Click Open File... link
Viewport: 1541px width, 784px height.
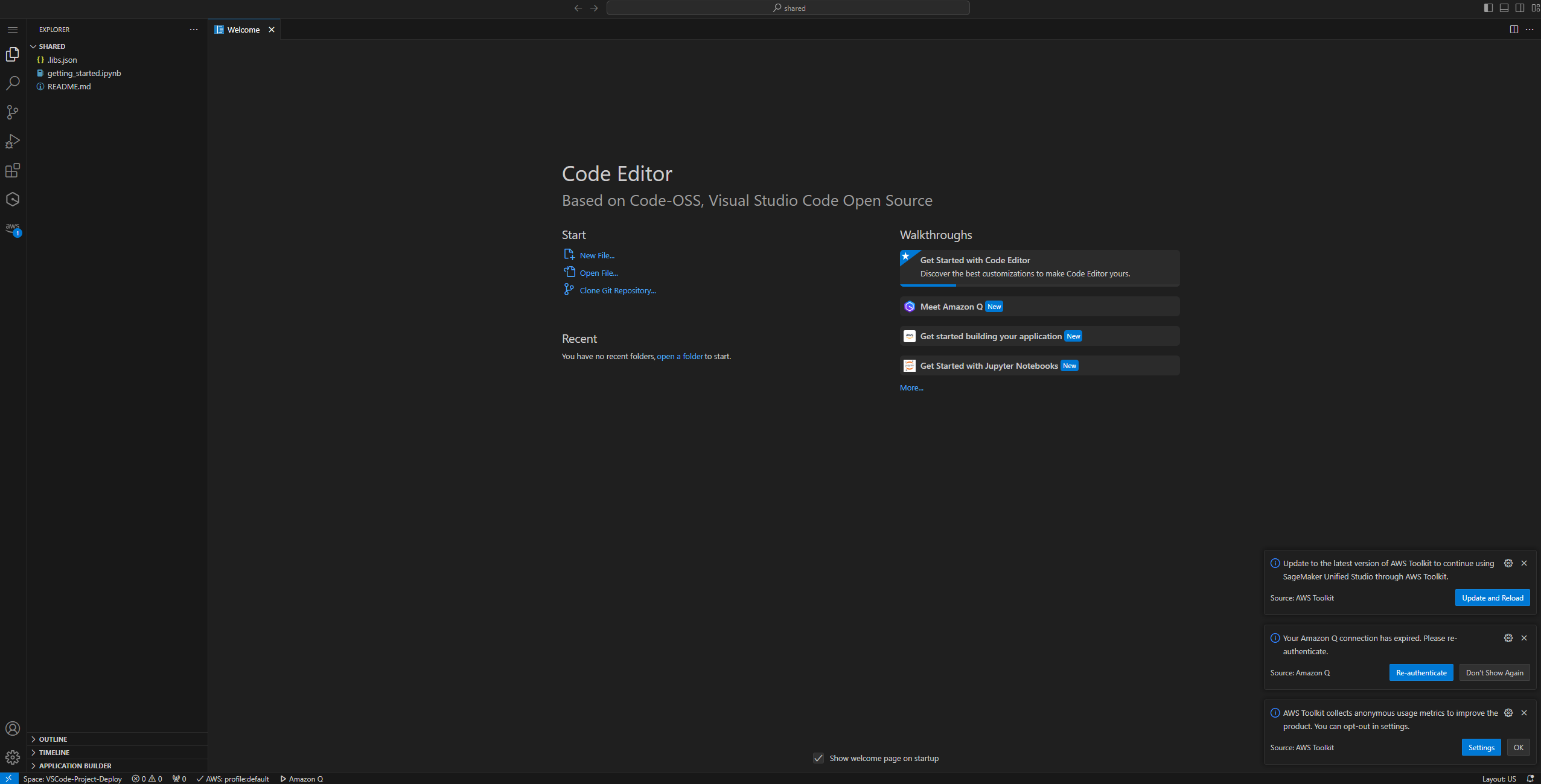pos(599,273)
